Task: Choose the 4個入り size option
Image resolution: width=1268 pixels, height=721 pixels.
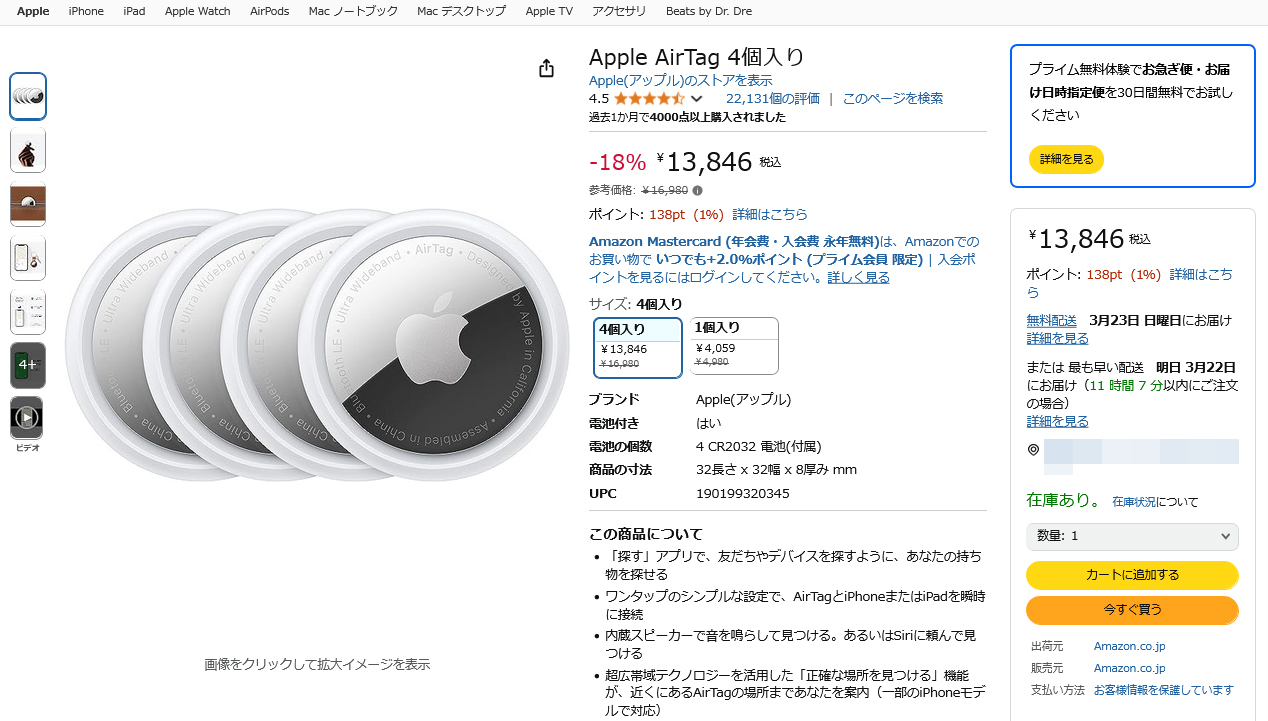Action: 638,347
